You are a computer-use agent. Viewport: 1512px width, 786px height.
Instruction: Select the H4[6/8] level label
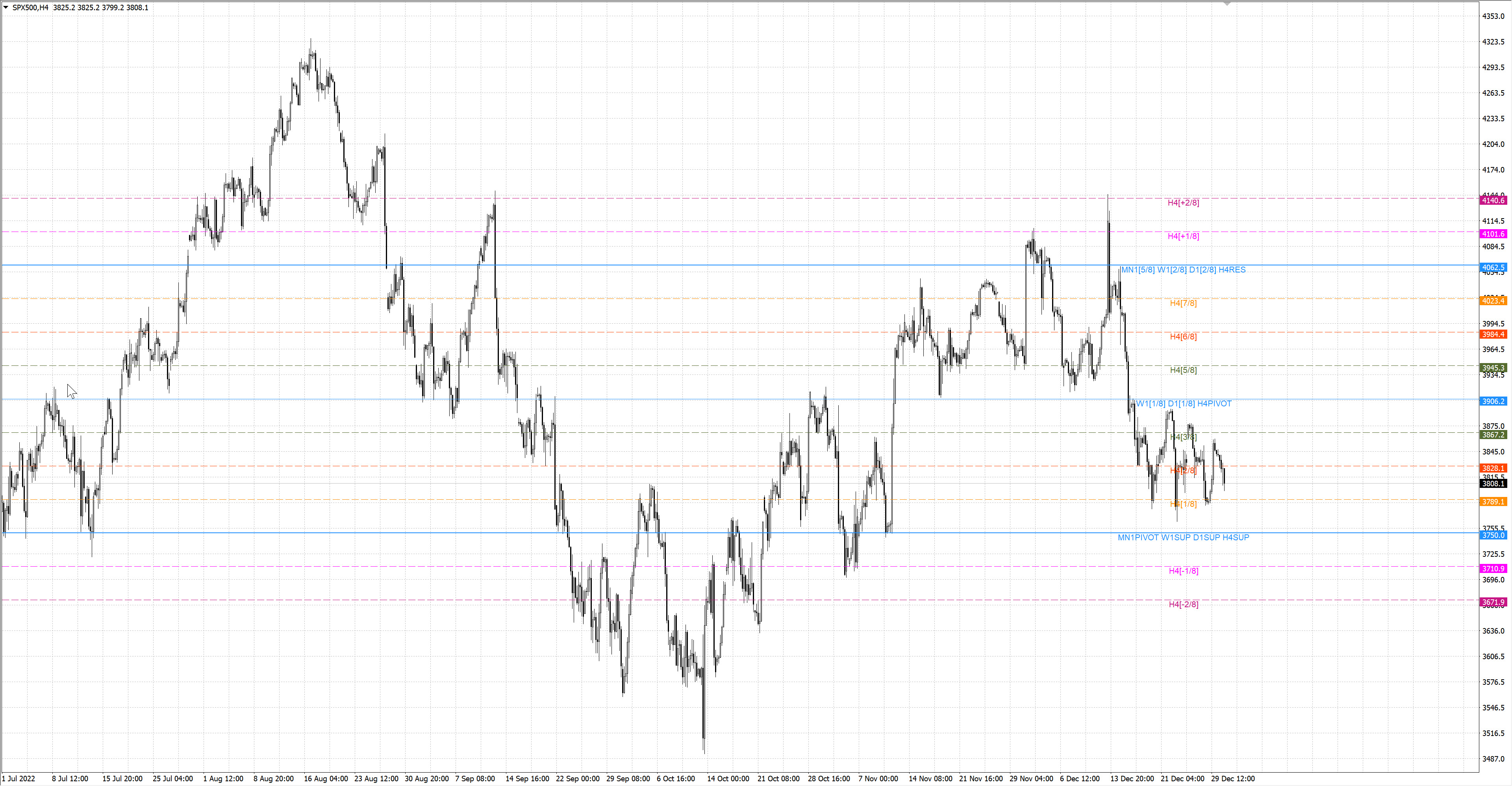click(x=1183, y=336)
